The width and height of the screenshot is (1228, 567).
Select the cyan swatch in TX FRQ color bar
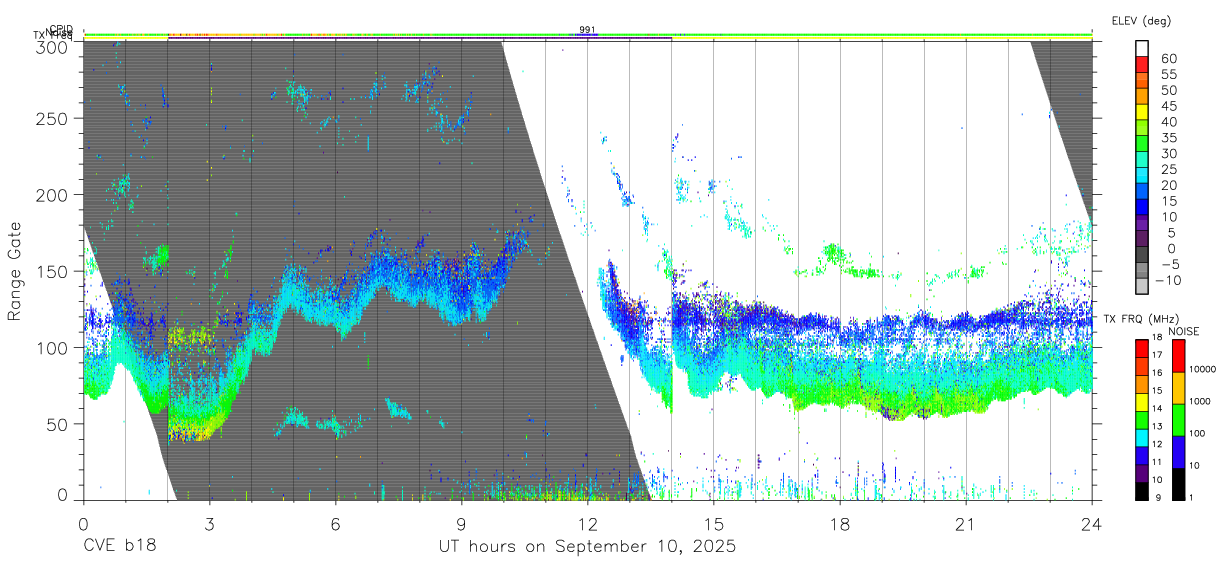(x=1142, y=437)
